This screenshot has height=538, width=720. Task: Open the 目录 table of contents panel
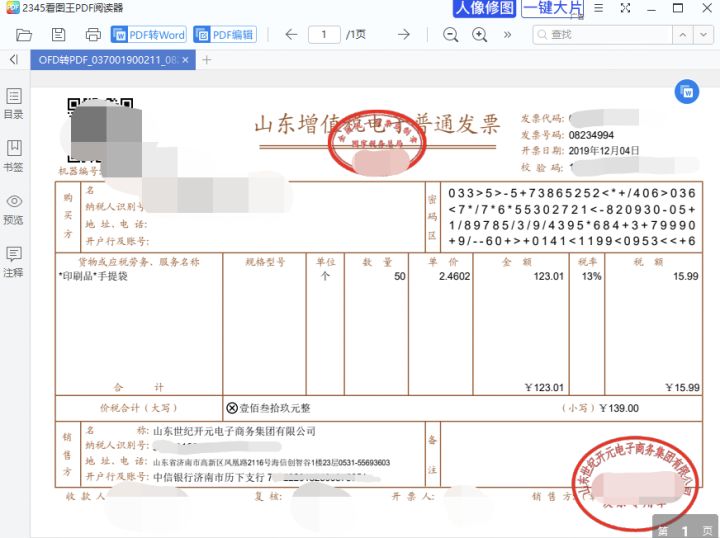coord(13,104)
